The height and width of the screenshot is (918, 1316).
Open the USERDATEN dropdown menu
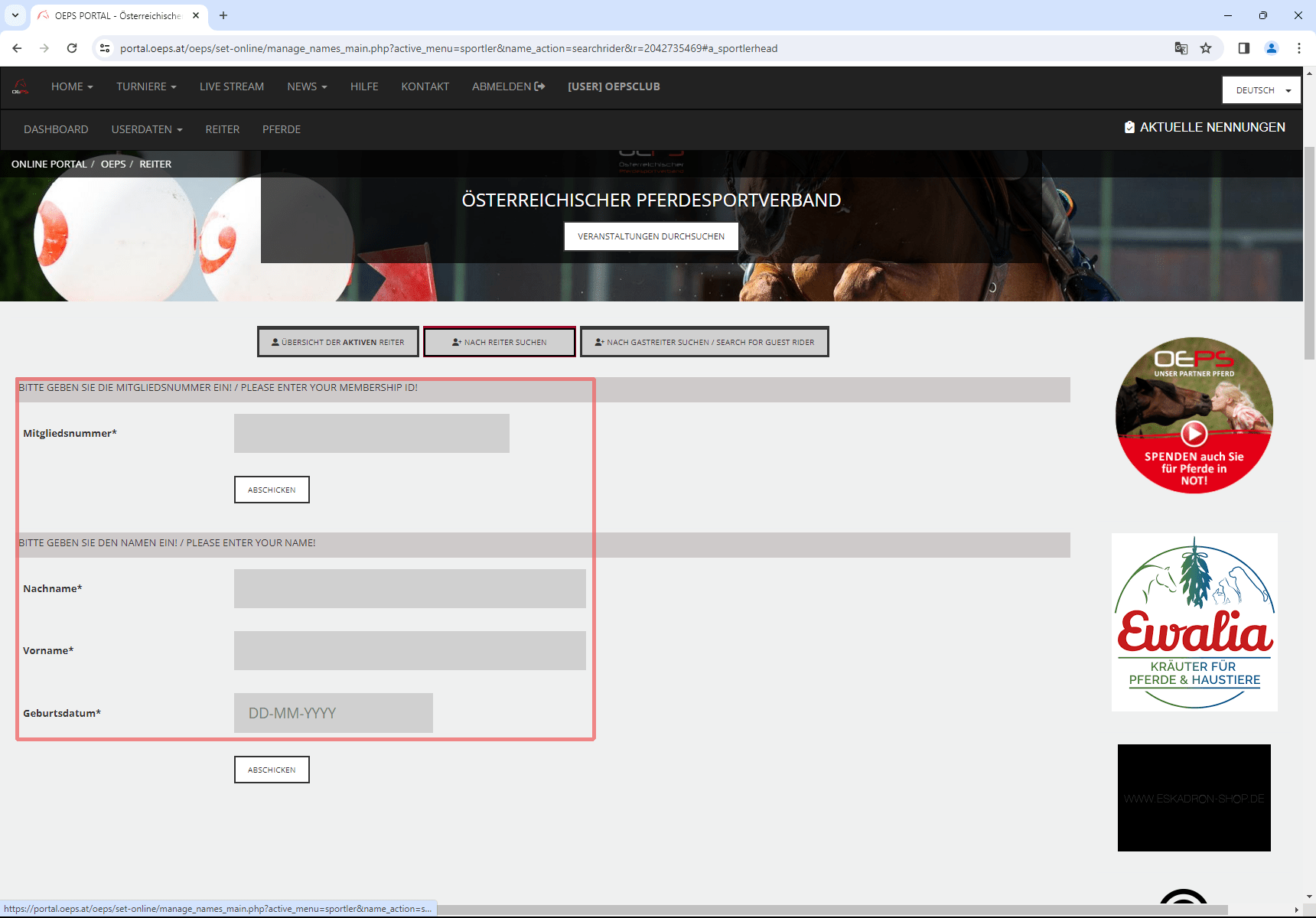[146, 129]
